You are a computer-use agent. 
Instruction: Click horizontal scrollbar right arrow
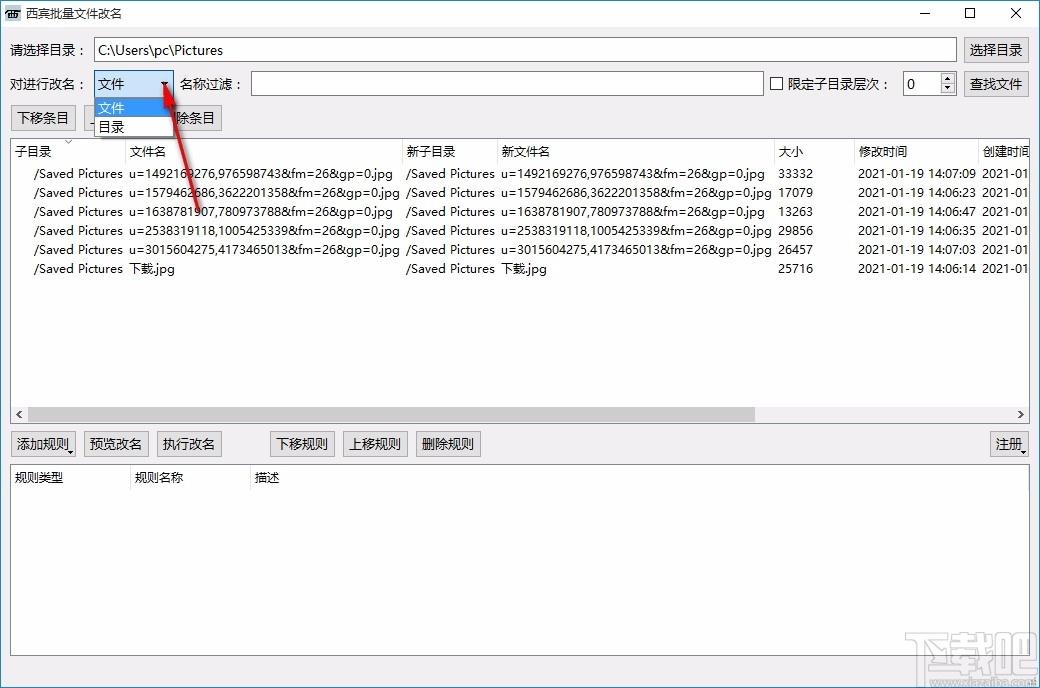1021,415
